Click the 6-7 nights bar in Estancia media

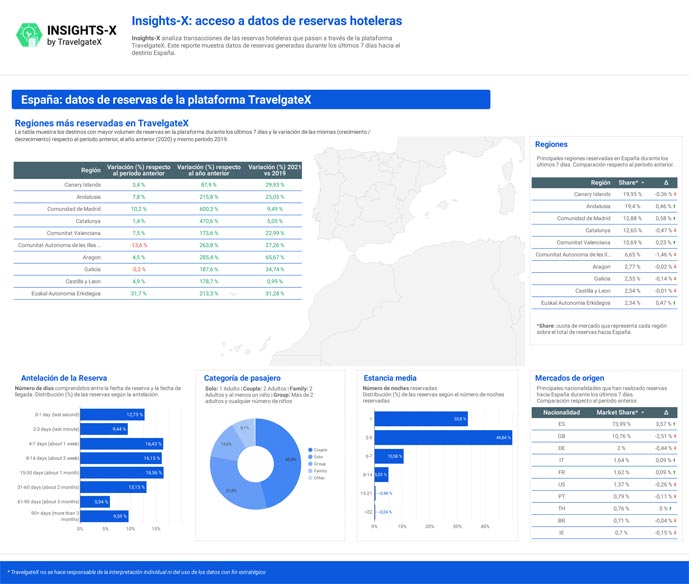pyautogui.click(x=389, y=456)
